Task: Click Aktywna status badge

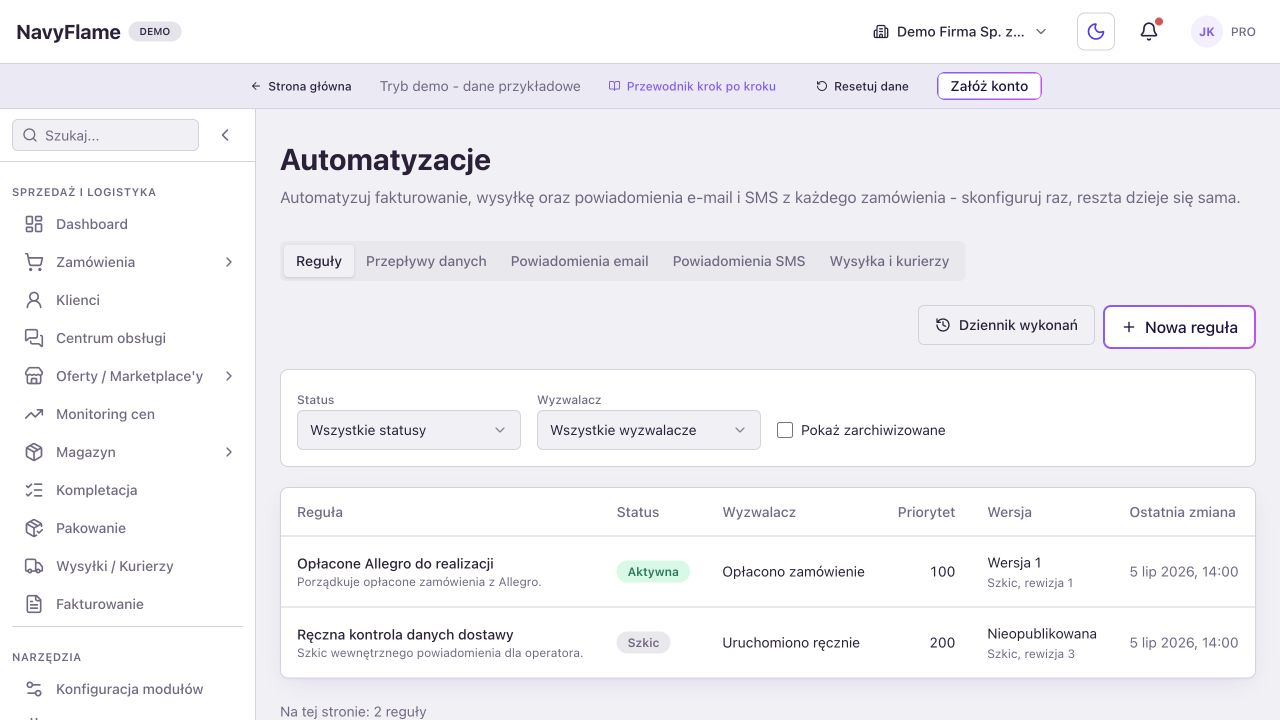Action: tap(653, 572)
